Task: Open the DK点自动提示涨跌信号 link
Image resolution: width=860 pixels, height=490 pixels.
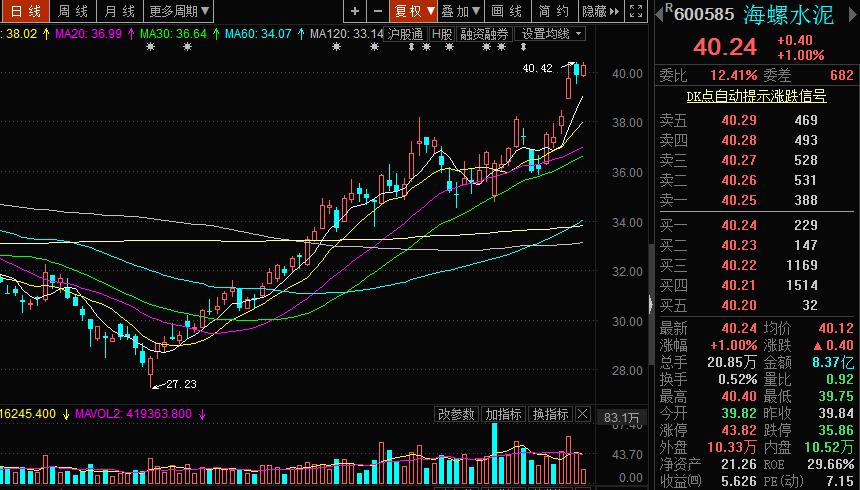Action: pyautogui.click(x=755, y=96)
